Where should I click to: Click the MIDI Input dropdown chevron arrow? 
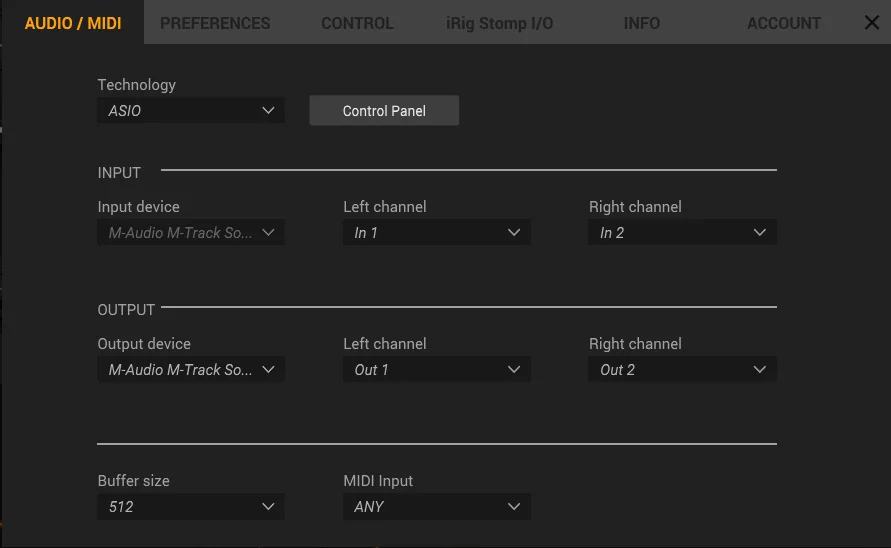[514, 507]
